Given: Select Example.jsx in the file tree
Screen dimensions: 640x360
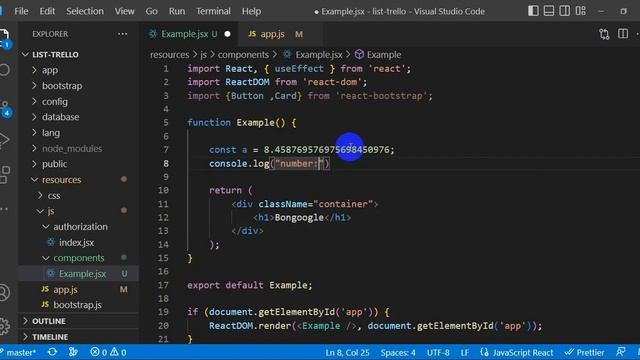Looking at the screenshot, I should click(82, 274).
